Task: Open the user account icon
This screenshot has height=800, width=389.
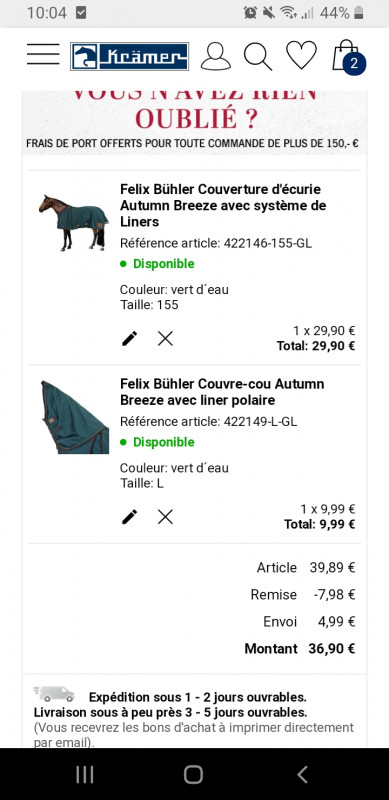Action: coord(215,56)
